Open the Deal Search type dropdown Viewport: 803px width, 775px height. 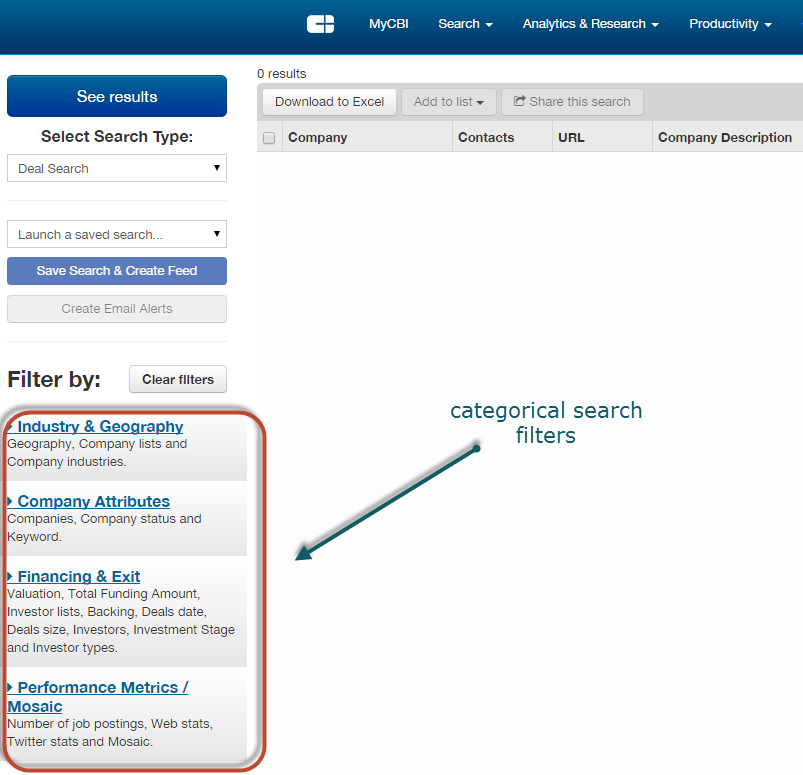(117, 168)
